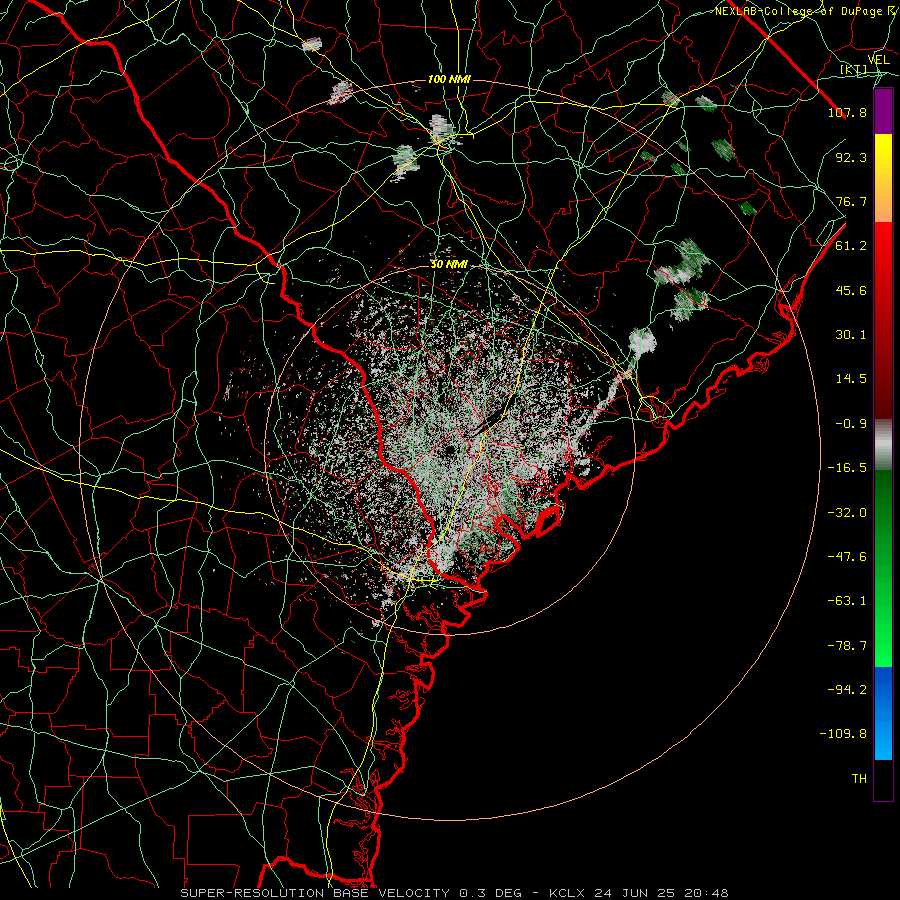The width and height of the screenshot is (900, 900).
Task: Click the -0.9 legend value
Action: pos(851,424)
